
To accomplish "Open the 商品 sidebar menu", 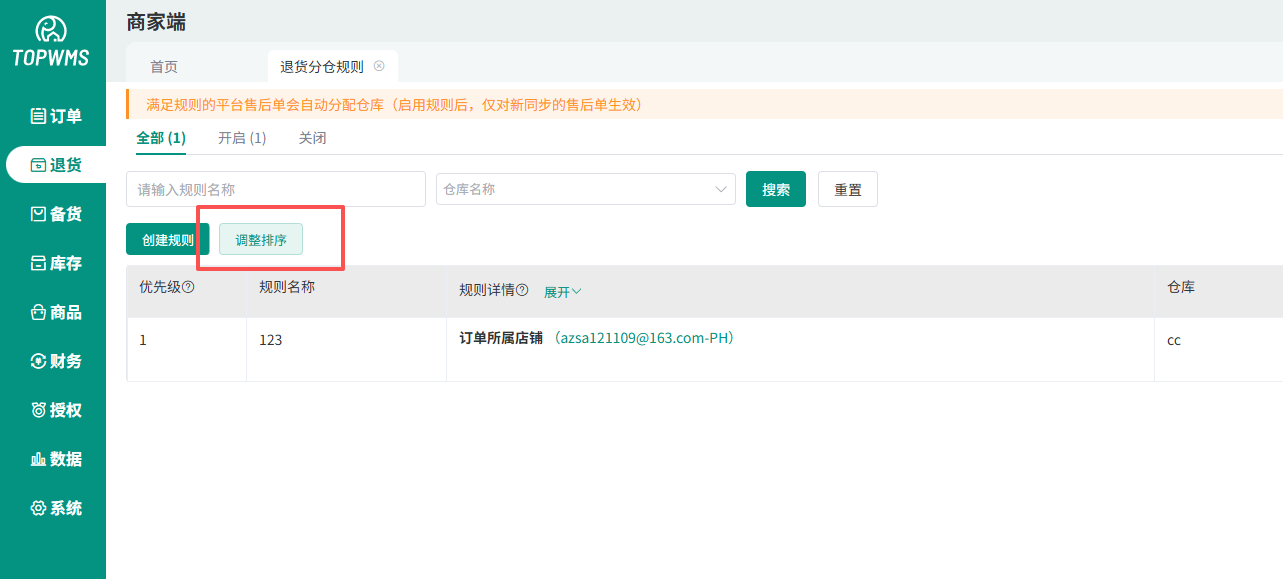I will click(x=56, y=312).
